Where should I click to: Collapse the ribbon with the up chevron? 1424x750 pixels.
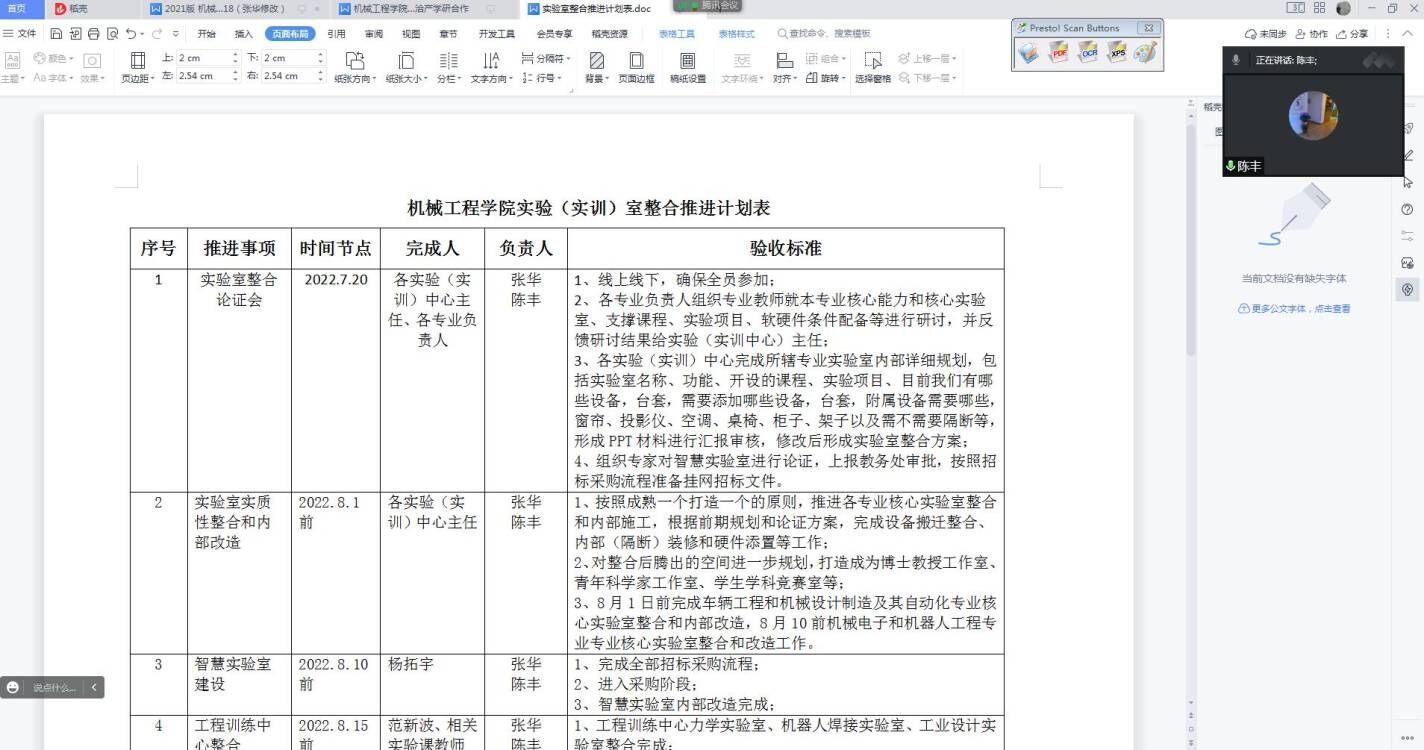coord(1405,34)
